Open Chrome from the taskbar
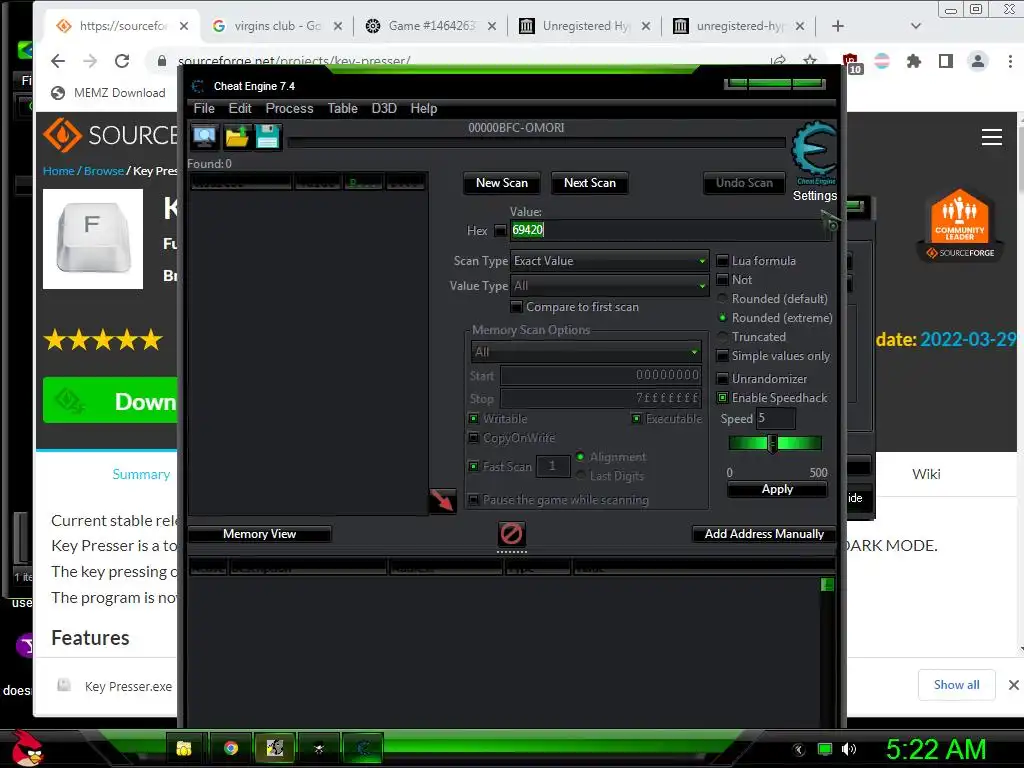Screen dimensions: 1024x768 (x=231, y=748)
